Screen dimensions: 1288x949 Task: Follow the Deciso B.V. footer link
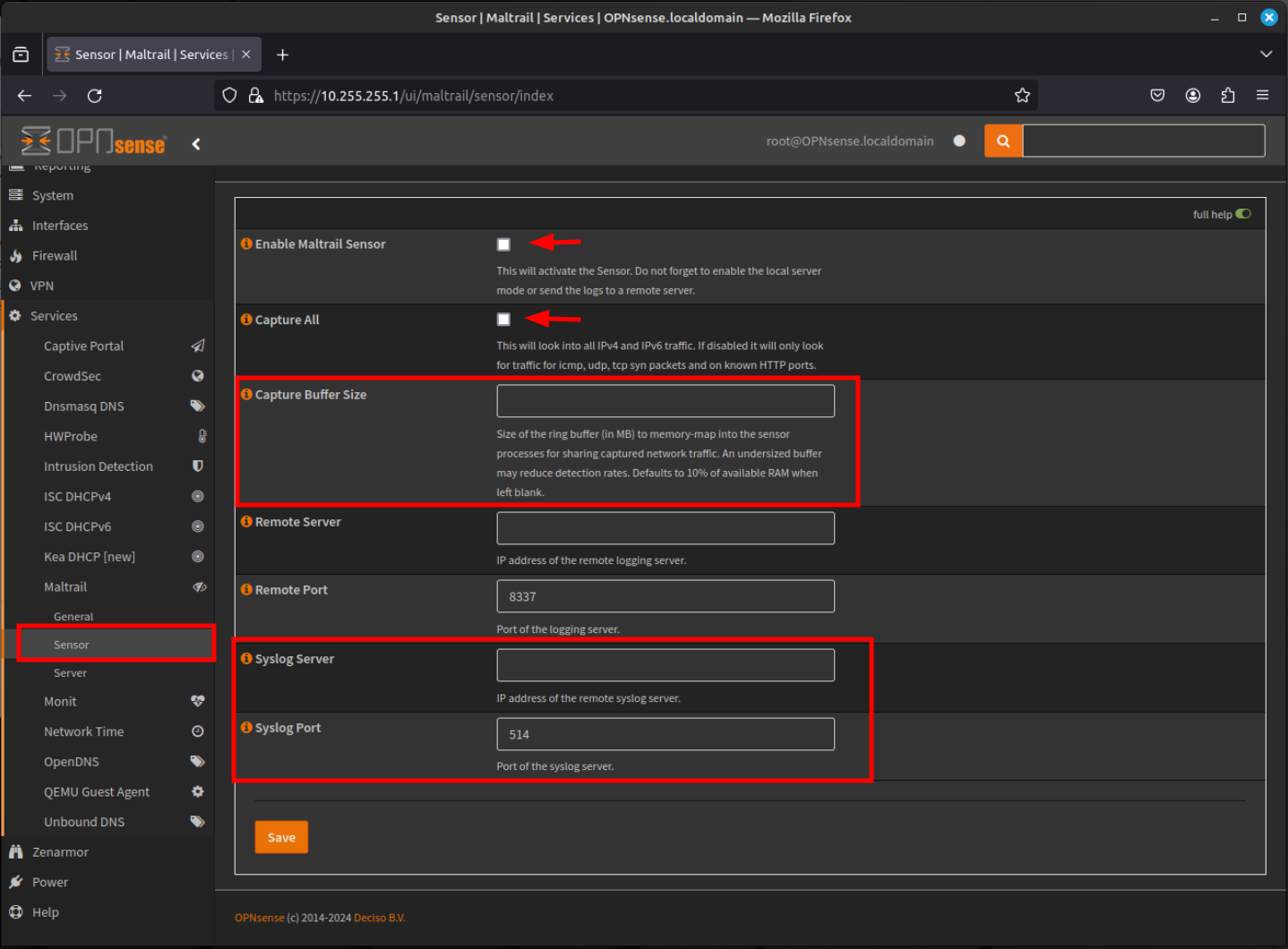380,918
